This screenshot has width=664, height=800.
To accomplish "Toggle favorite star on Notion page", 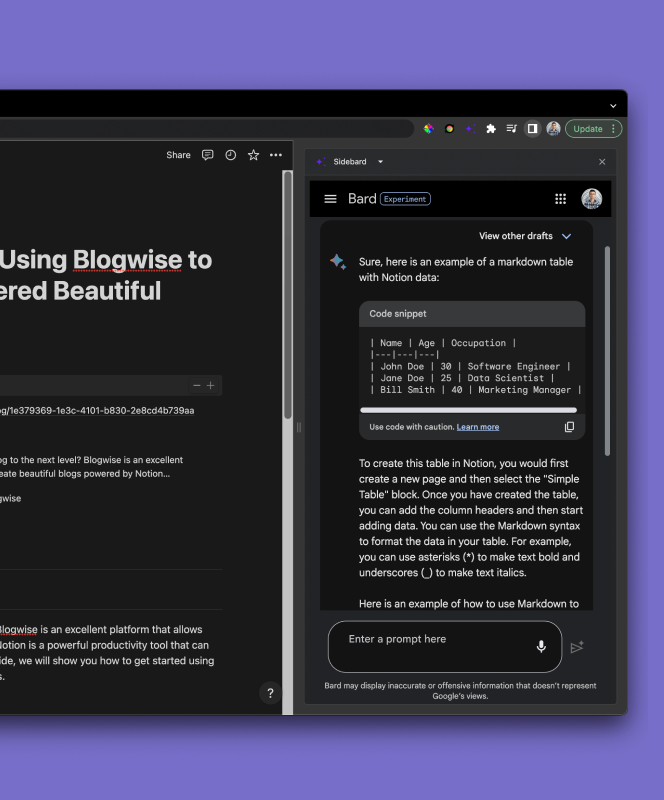I will coord(253,155).
